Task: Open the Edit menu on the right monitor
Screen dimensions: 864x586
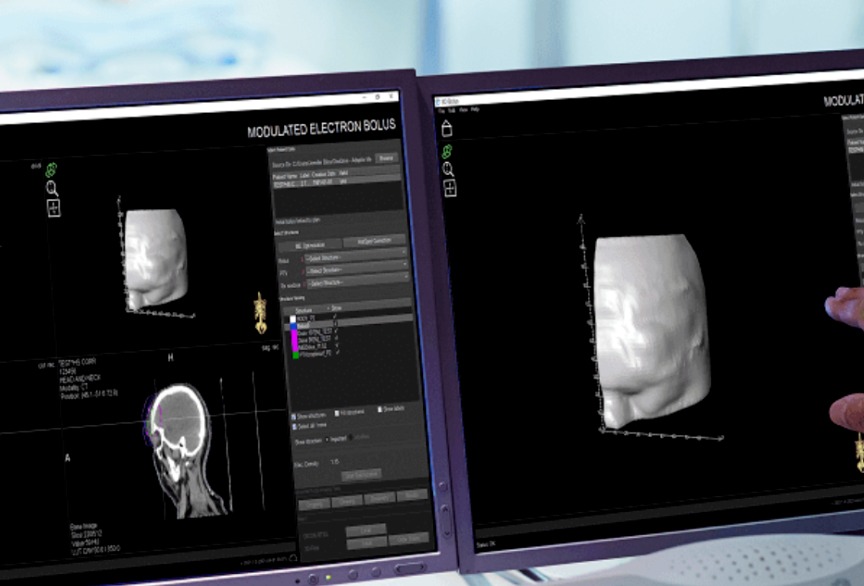Action: click(x=452, y=110)
